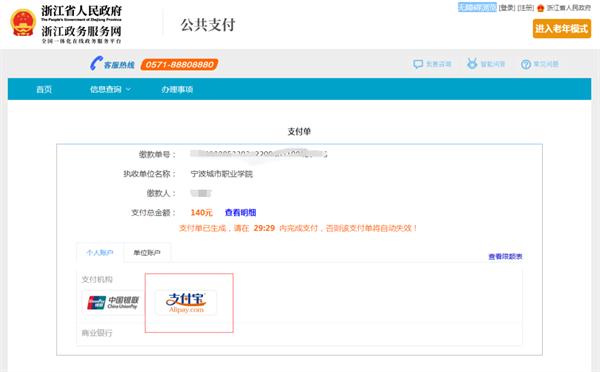This screenshot has height=372, width=600.
Task: Open the 办理事项 navigation item
Action: coord(177,89)
